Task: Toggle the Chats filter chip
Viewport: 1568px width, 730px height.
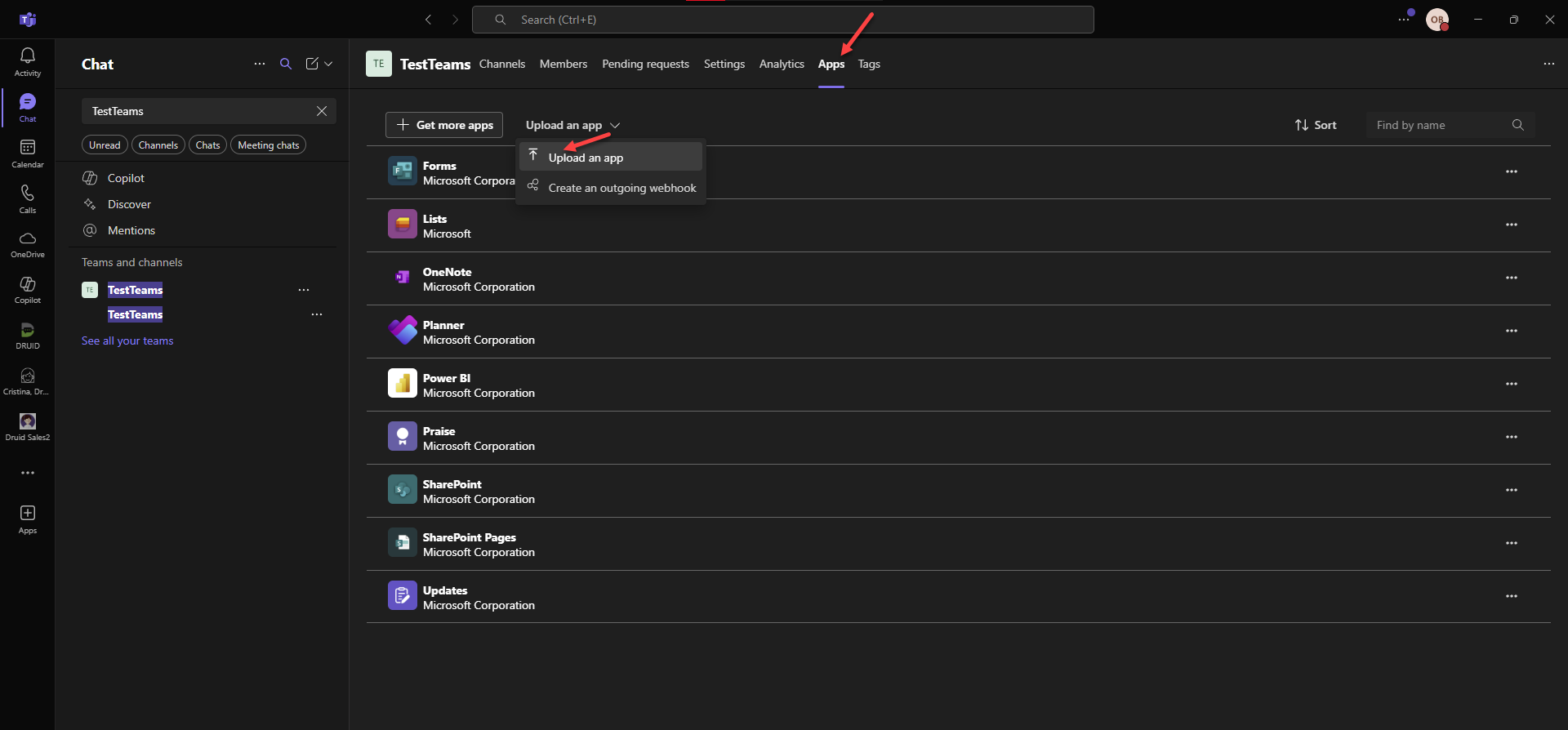Action: pyautogui.click(x=207, y=145)
